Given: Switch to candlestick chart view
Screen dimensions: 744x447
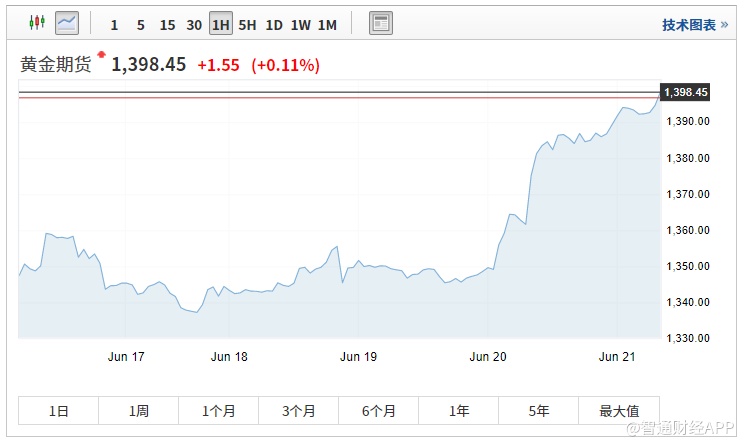Looking at the screenshot, I should pyautogui.click(x=37, y=22).
